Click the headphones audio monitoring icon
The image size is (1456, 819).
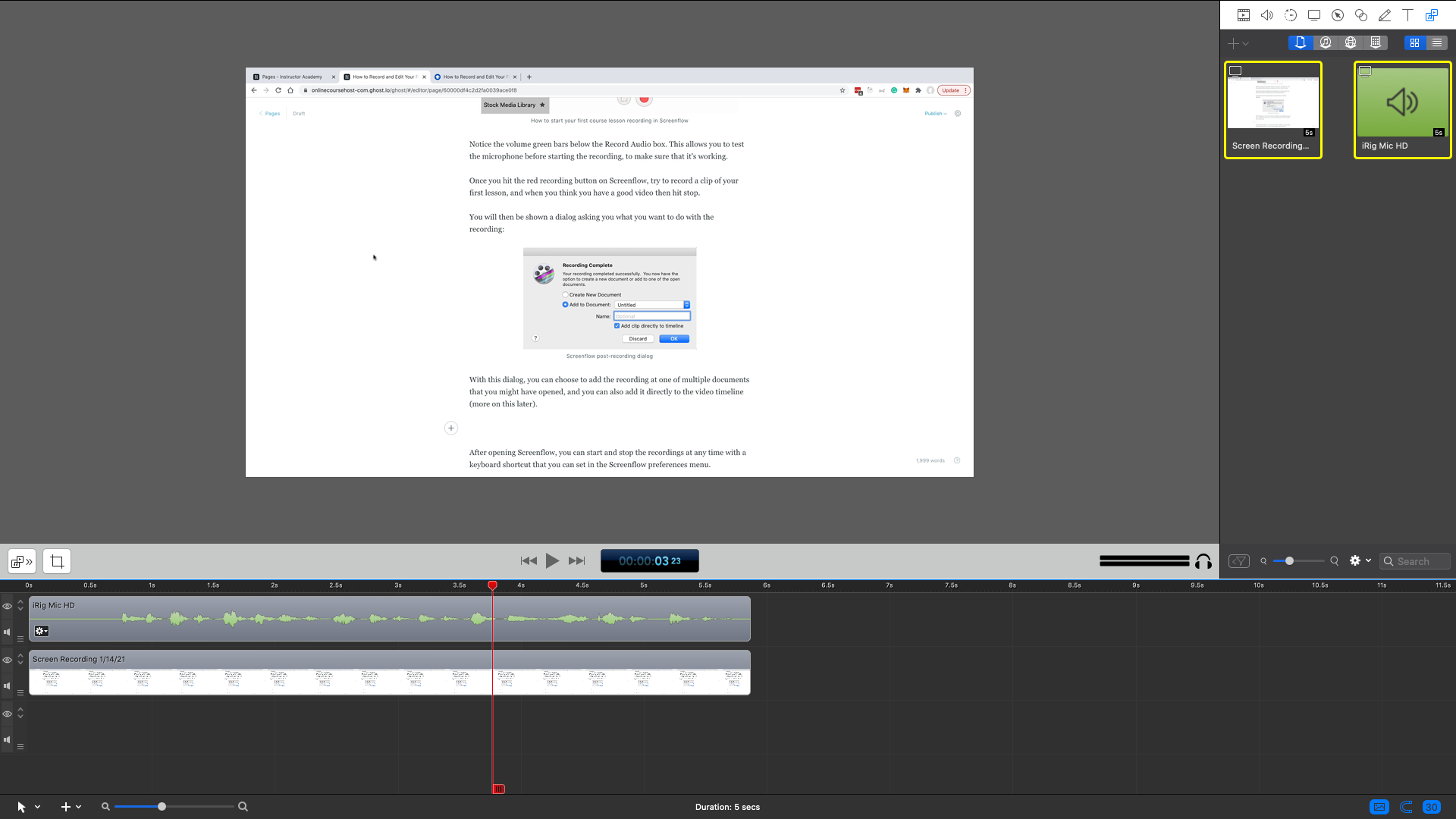(1203, 561)
